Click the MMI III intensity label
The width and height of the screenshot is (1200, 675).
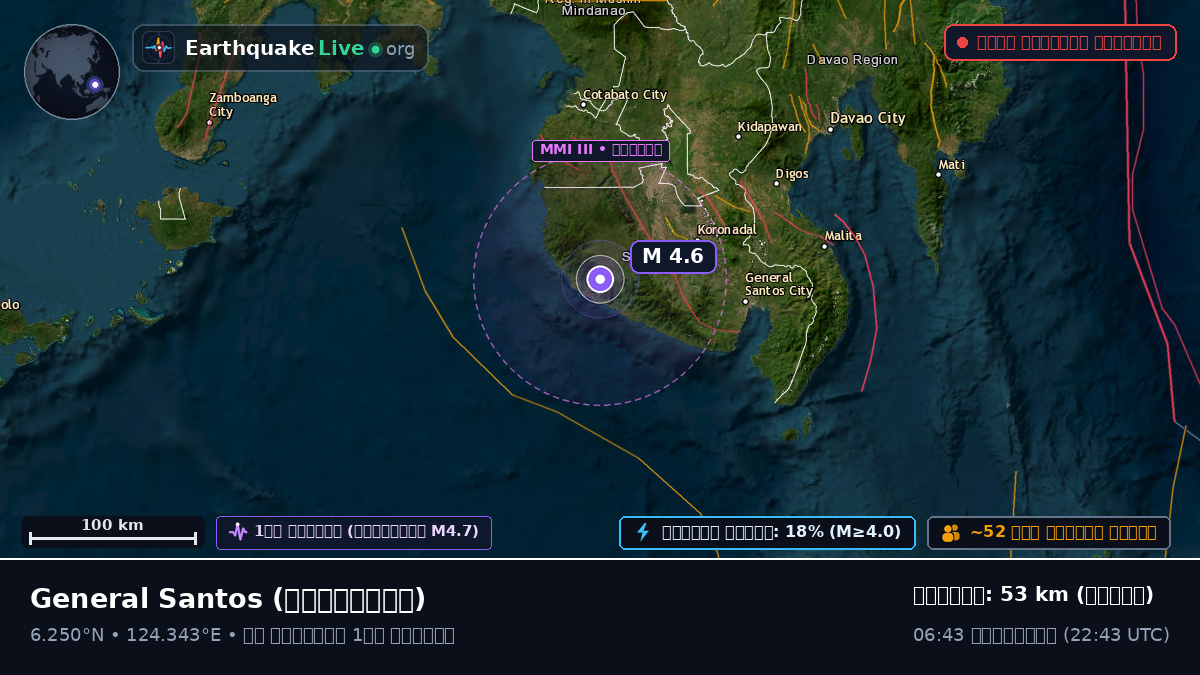coord(601,150)
